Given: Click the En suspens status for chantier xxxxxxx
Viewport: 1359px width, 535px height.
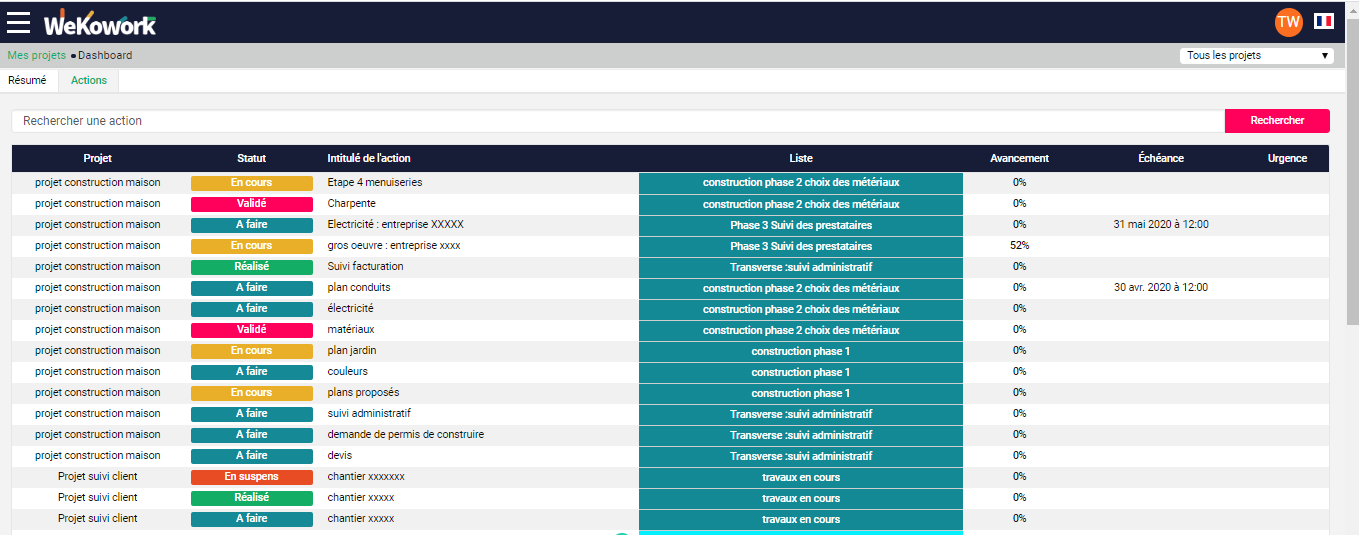Looking at the screenshot, I should 251,477.
